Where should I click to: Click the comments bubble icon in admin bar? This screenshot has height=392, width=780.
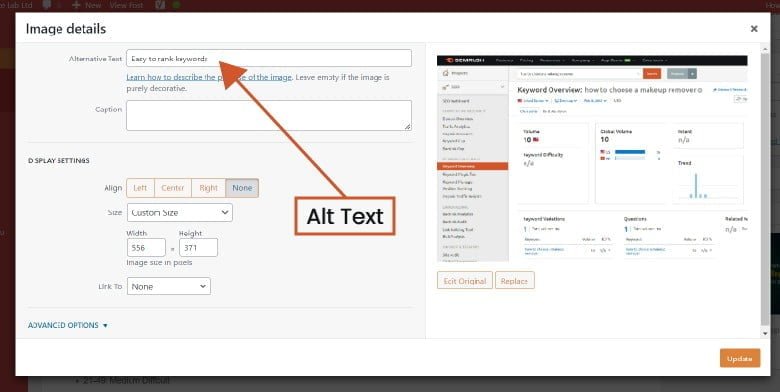click(48, 5)
